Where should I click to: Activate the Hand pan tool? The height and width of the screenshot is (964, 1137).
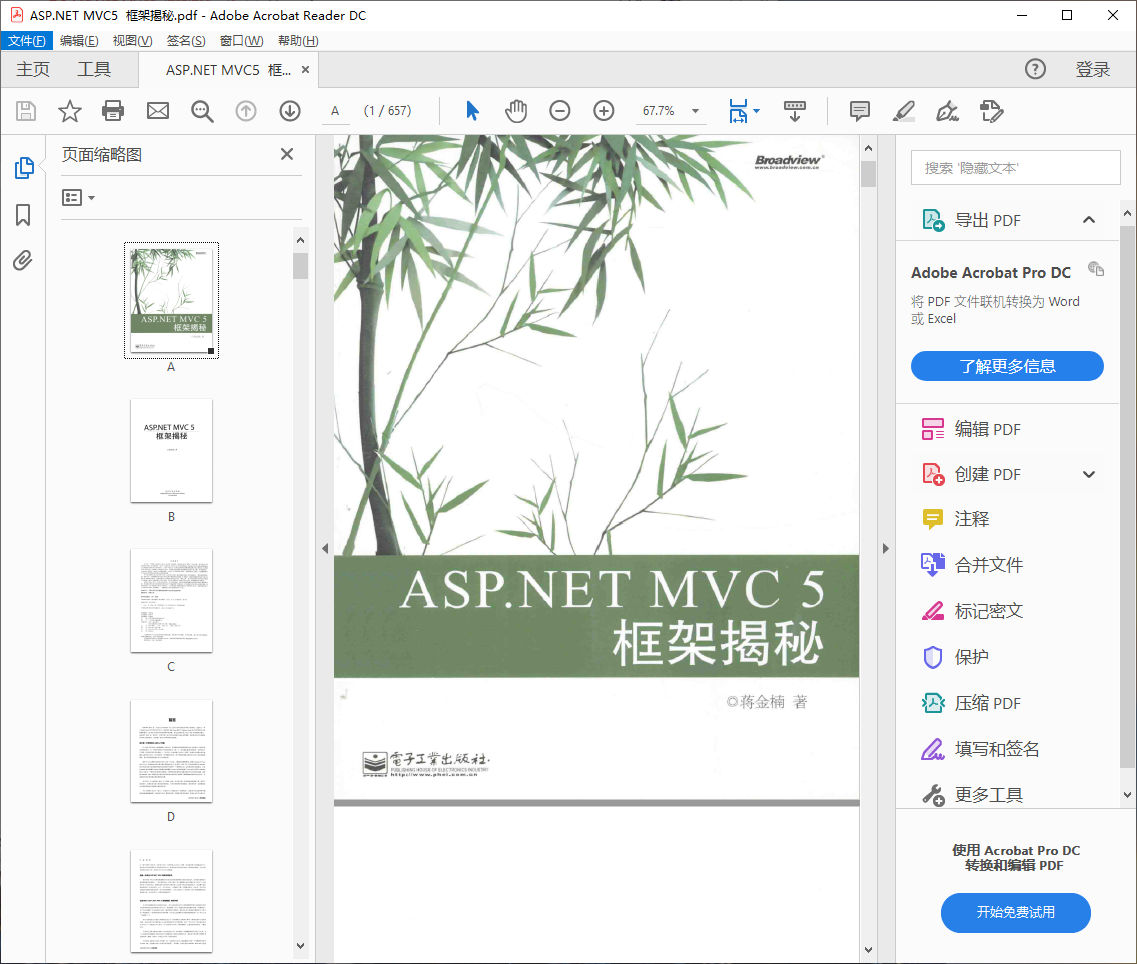[516, 111]
